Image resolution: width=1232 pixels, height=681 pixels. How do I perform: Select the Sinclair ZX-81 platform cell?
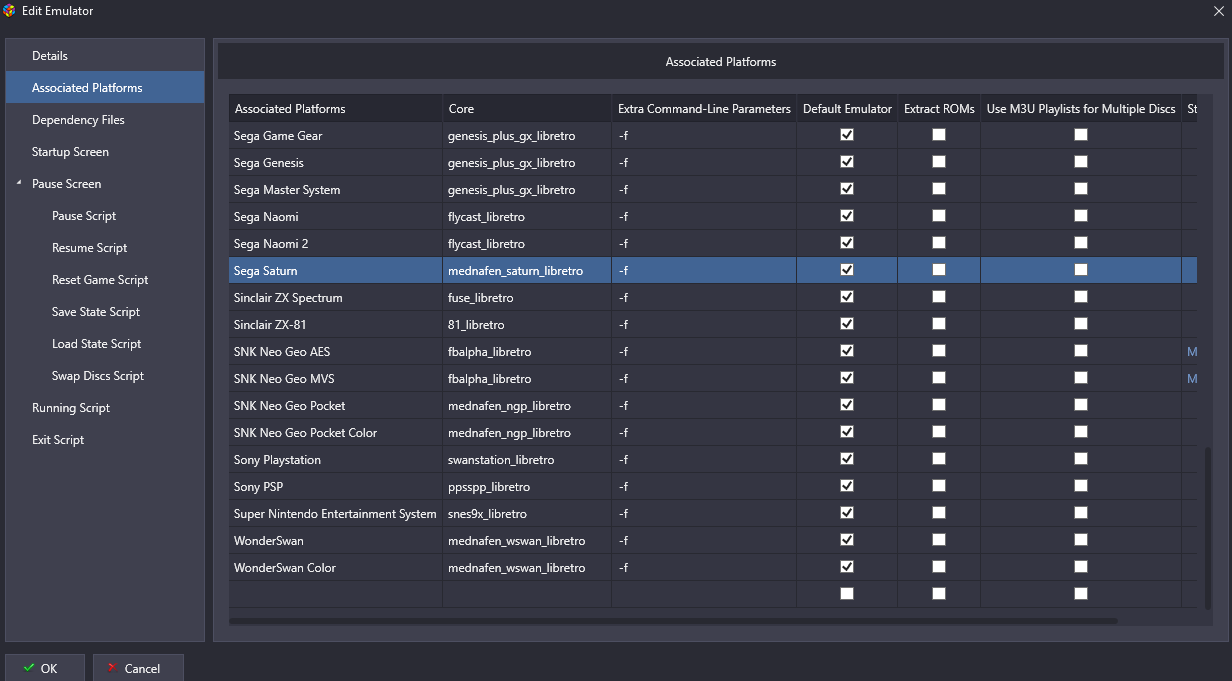(335, 324)
